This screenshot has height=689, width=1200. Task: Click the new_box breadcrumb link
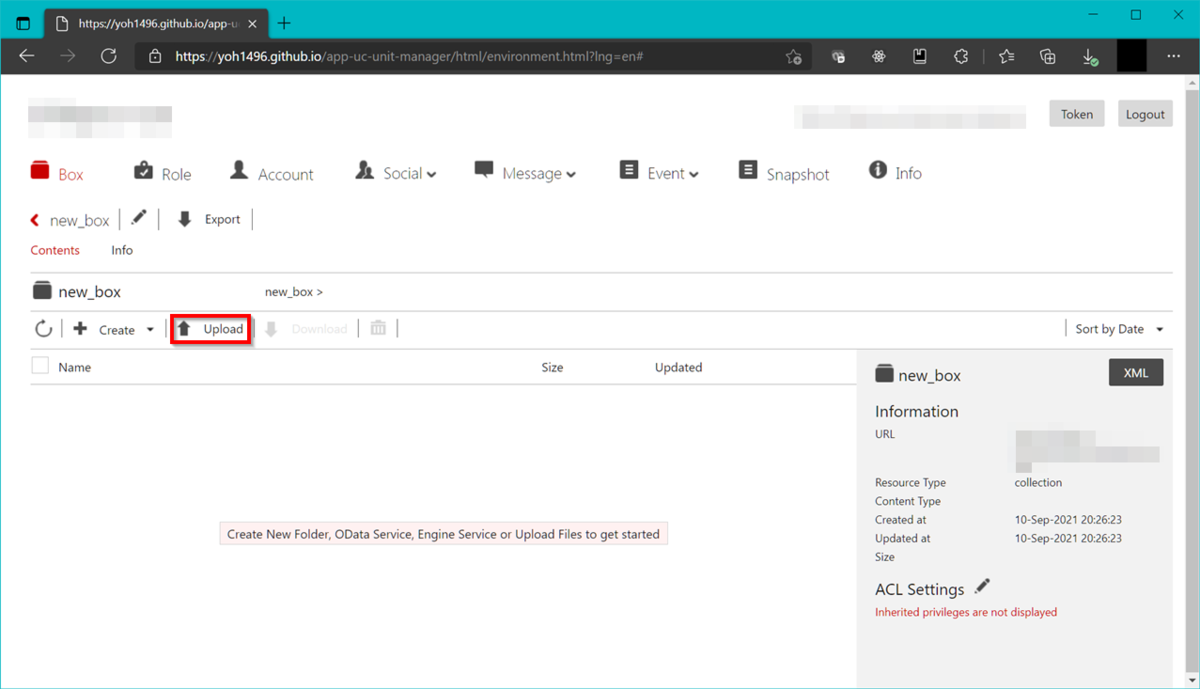(x=289, y=292)
